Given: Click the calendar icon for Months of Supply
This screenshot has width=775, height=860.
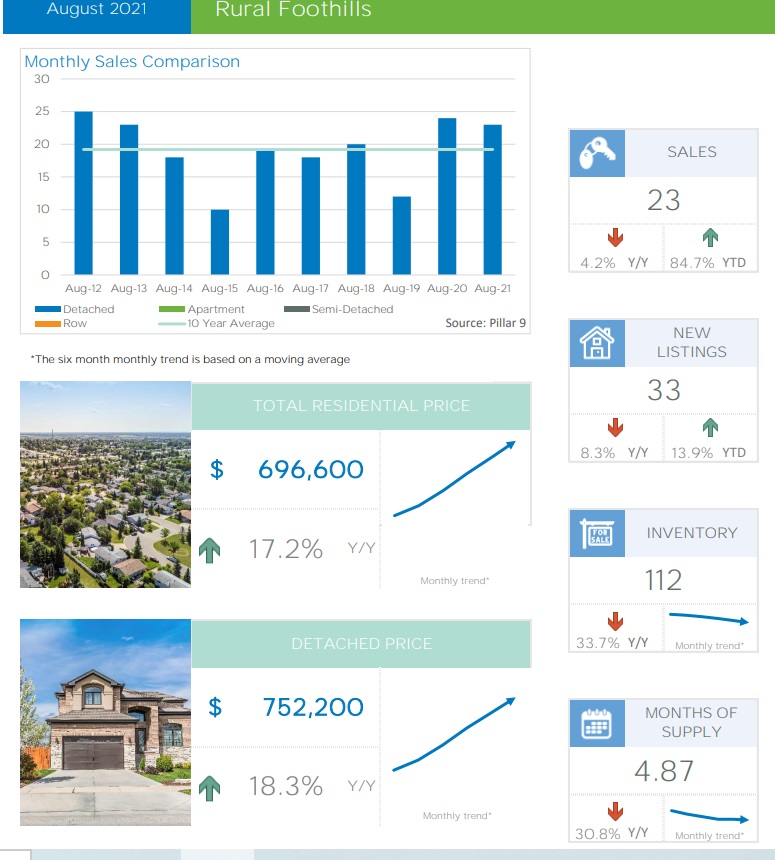Looking at the screenshot, I should click(x=596, y=723).
